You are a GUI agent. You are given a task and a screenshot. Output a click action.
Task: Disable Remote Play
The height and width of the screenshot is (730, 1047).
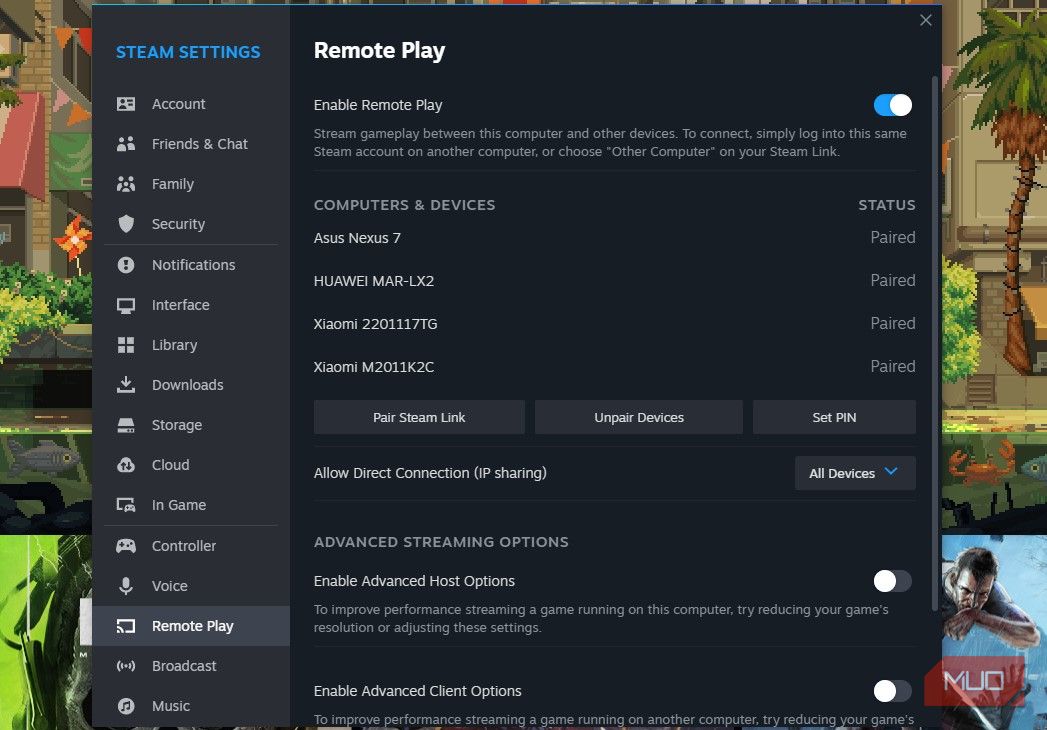(x=891, y=104)
